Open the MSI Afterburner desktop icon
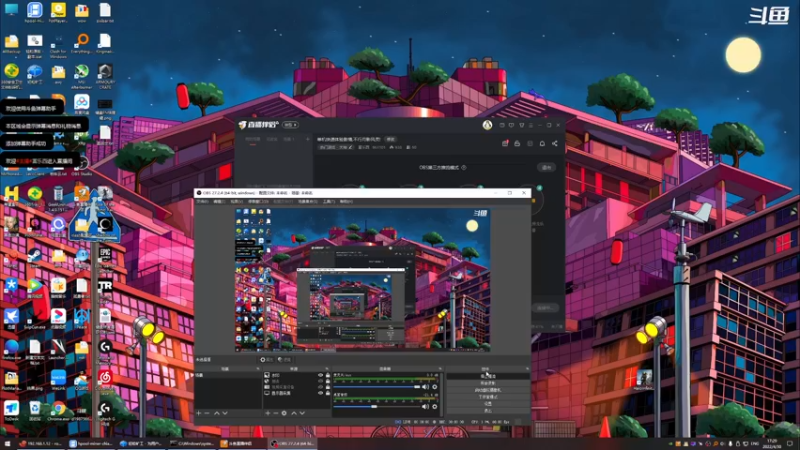 pos(82,77)
